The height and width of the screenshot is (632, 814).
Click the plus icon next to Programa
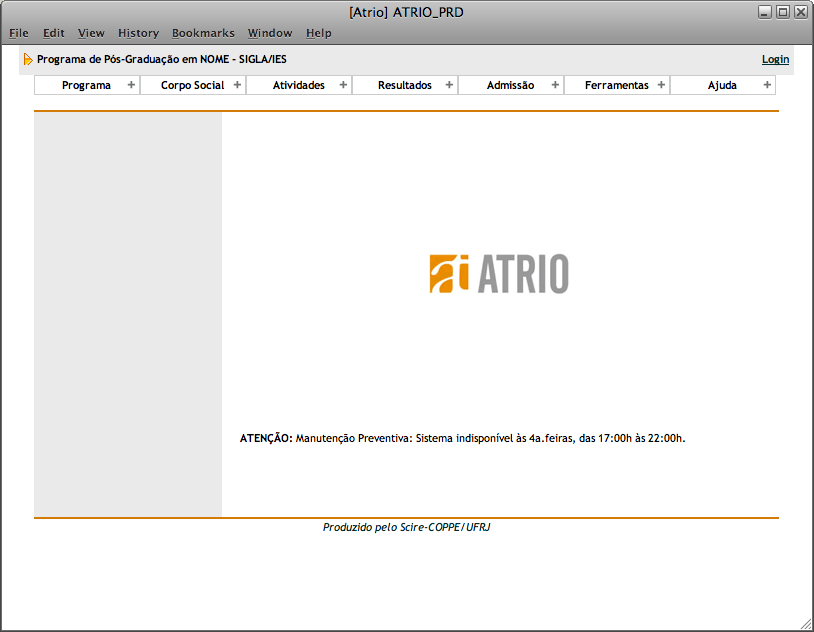(131, 85)
